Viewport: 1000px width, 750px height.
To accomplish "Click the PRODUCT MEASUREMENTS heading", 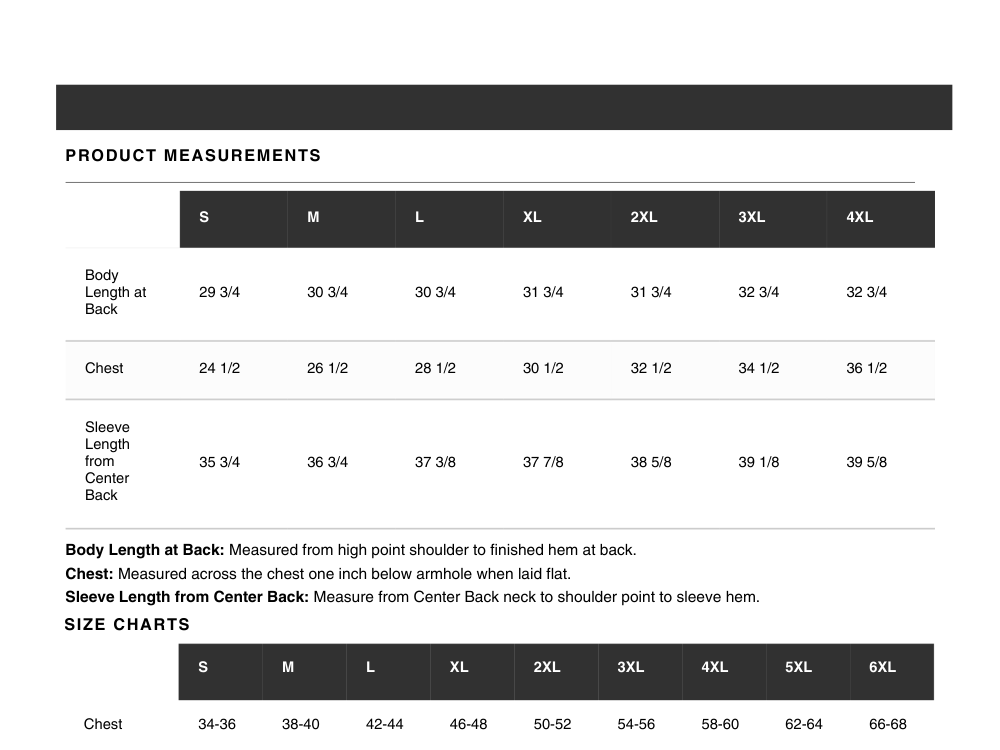I will 193,156.
